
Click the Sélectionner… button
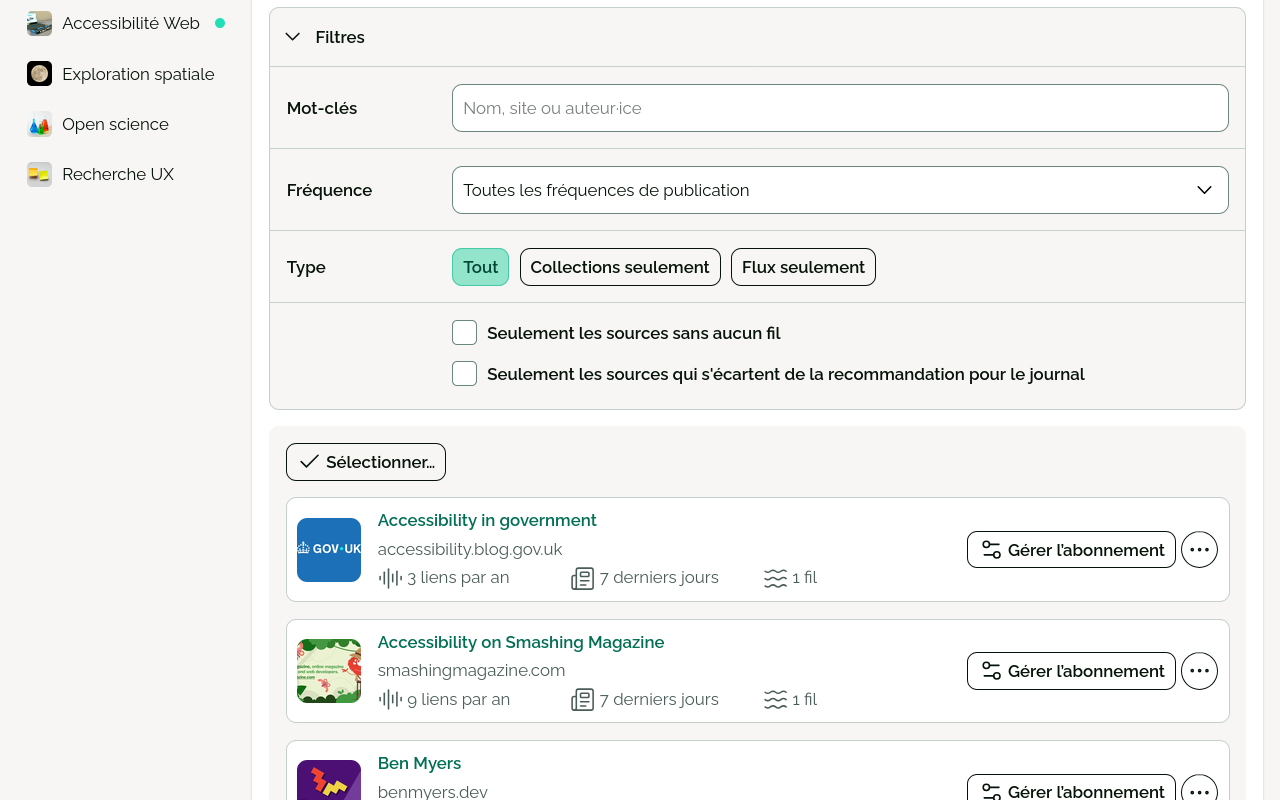click(366, 462)
